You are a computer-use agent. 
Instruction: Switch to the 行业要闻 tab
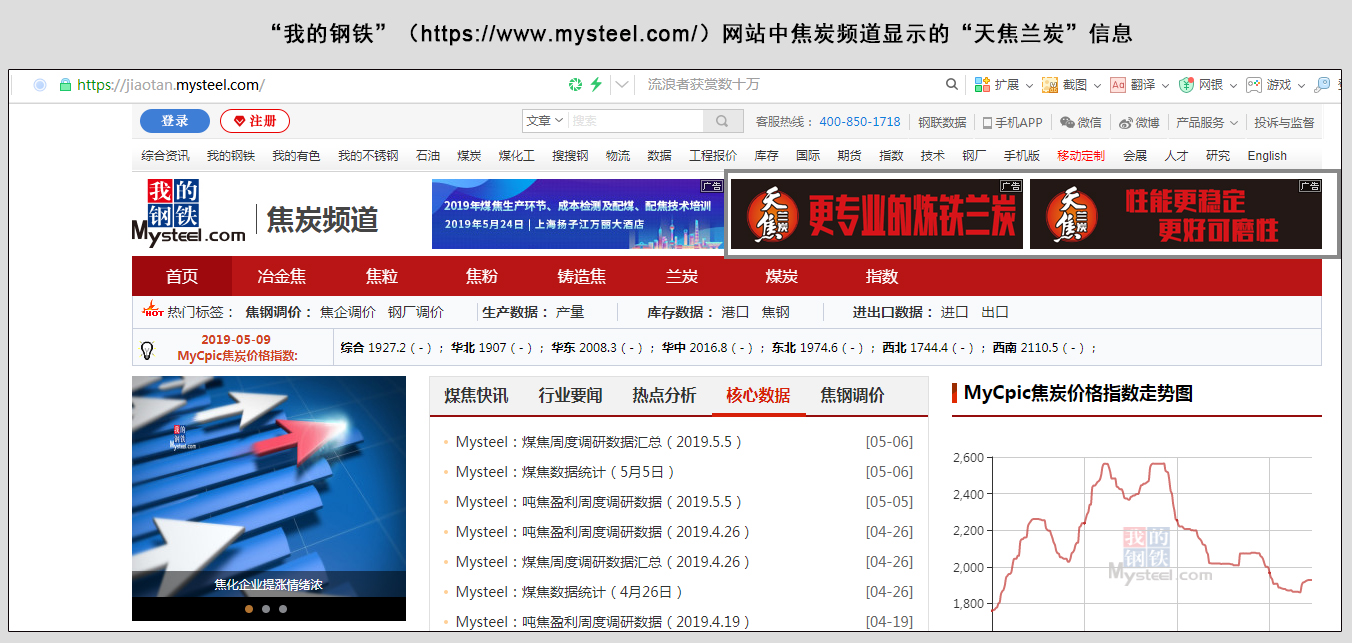point(570,395)
